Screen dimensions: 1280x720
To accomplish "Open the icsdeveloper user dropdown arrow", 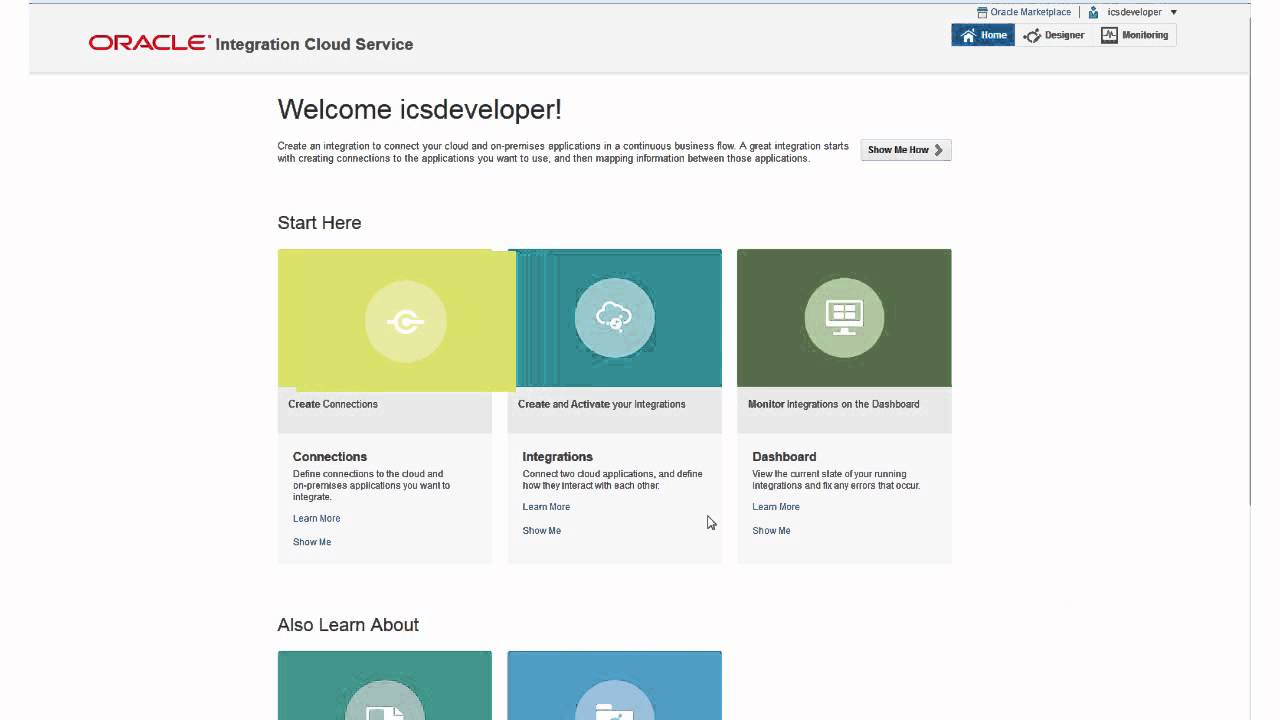I will click(1173, 12).
